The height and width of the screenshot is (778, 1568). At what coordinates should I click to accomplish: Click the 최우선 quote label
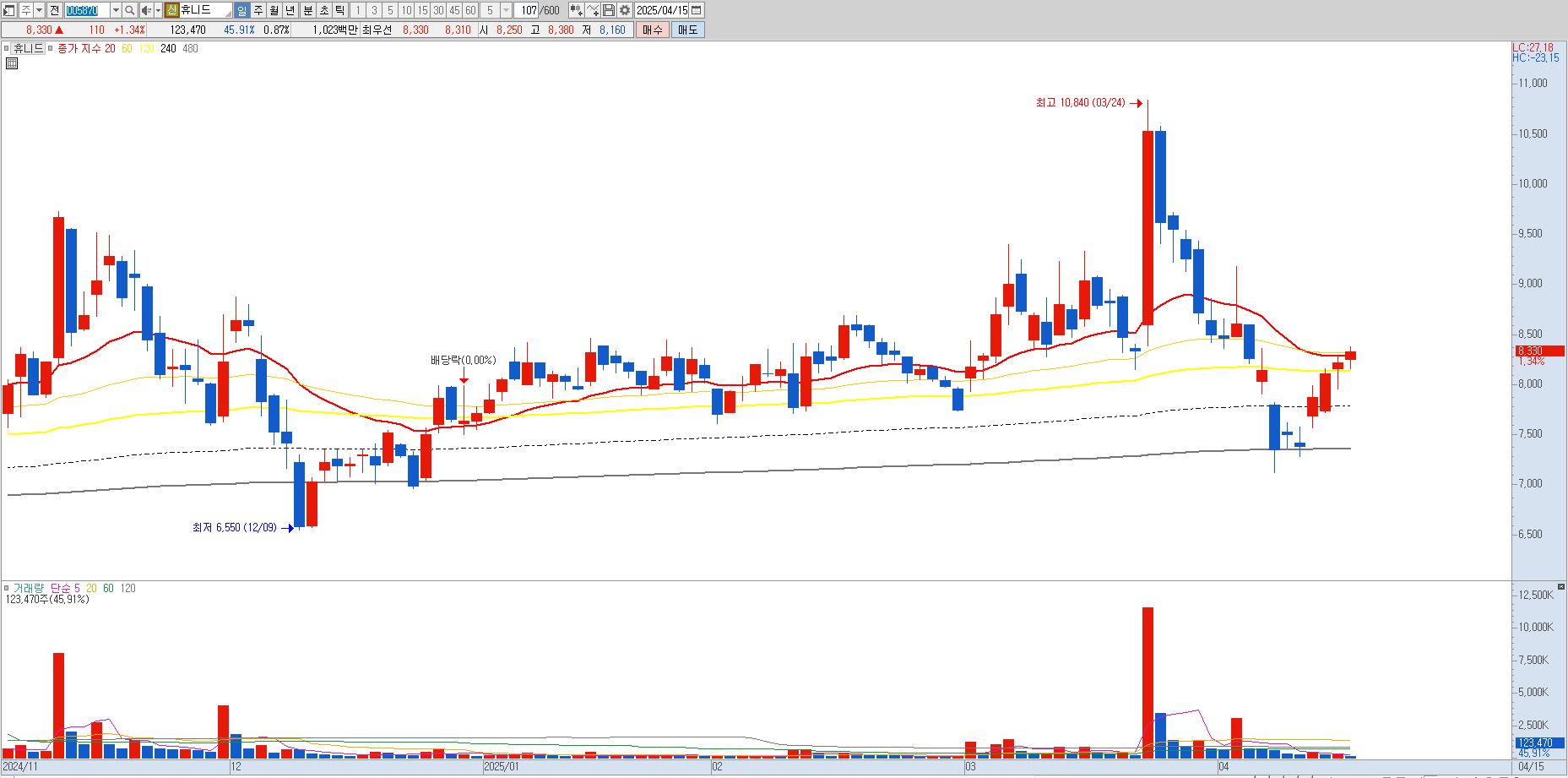point(377,30)
